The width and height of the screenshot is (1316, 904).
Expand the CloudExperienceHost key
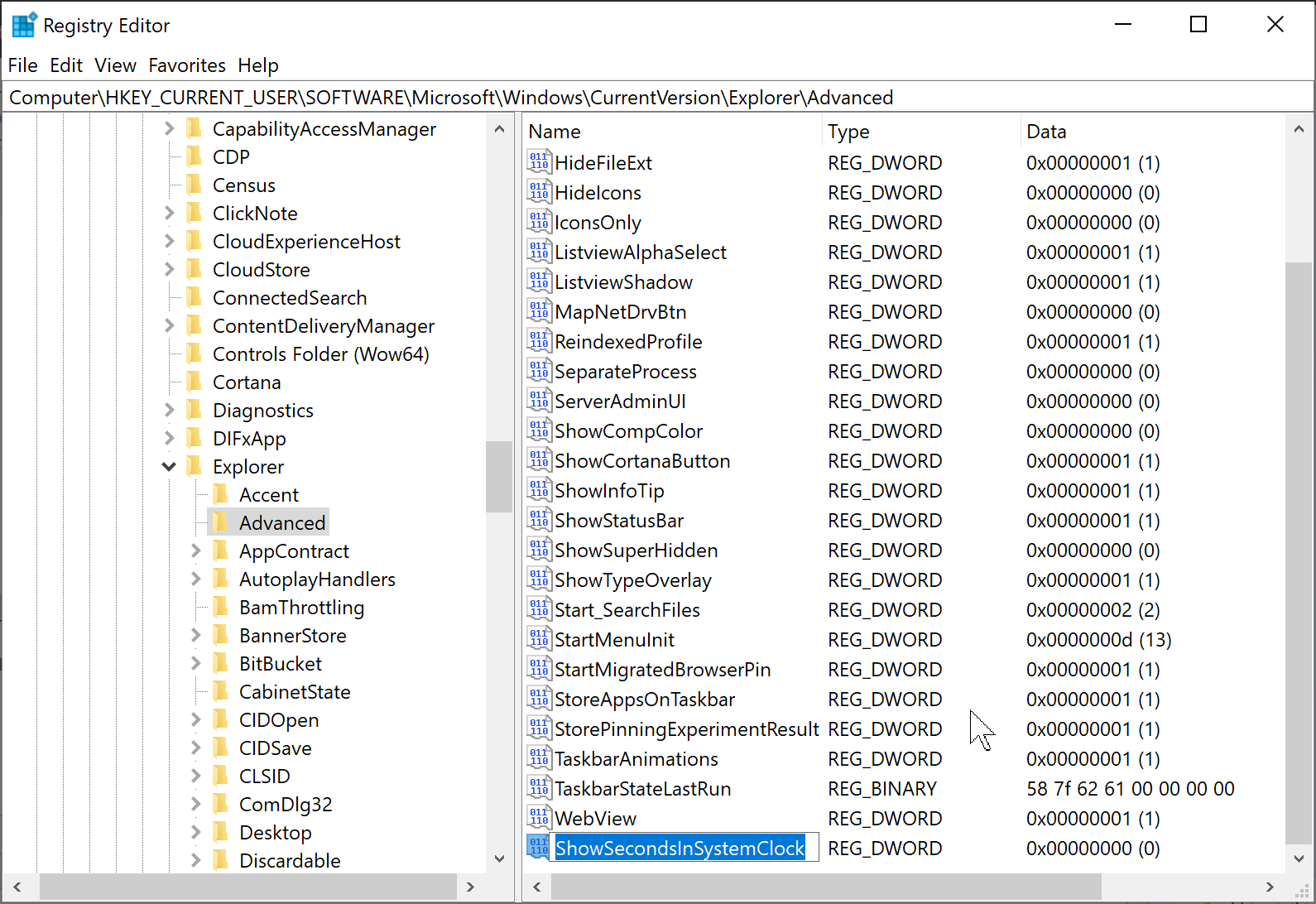[x=169, y=241]
